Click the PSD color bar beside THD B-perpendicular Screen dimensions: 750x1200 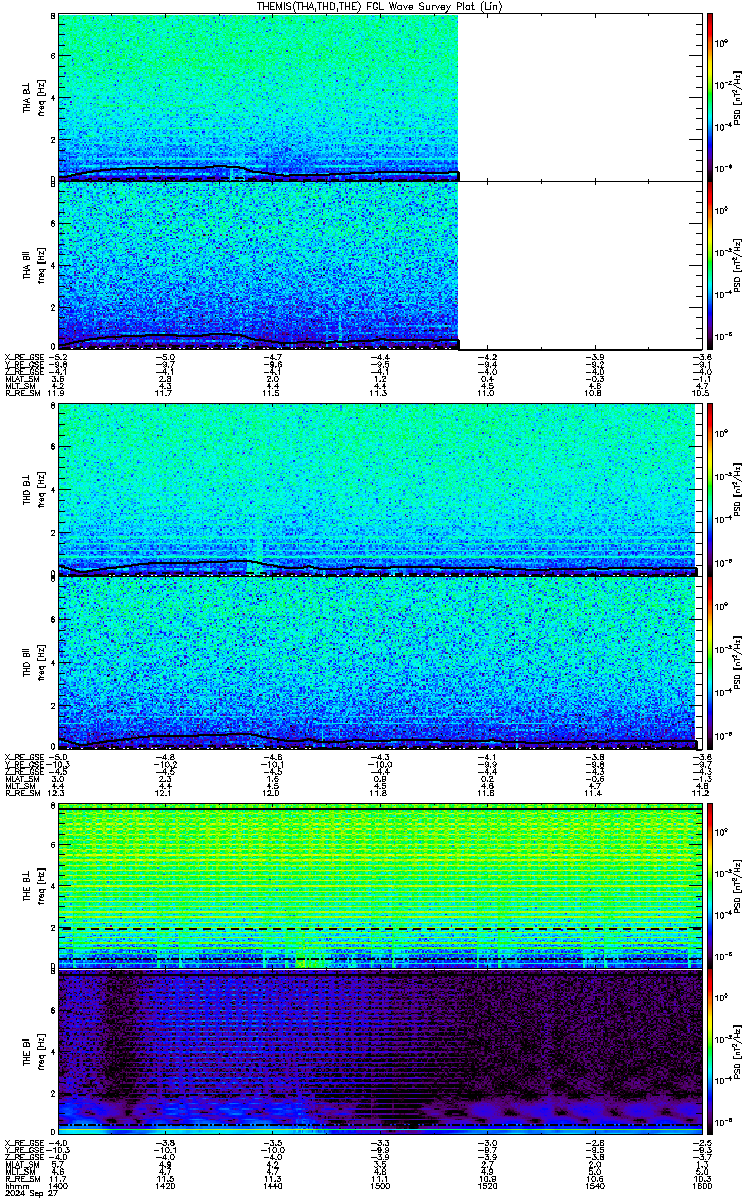coord(710,489)
